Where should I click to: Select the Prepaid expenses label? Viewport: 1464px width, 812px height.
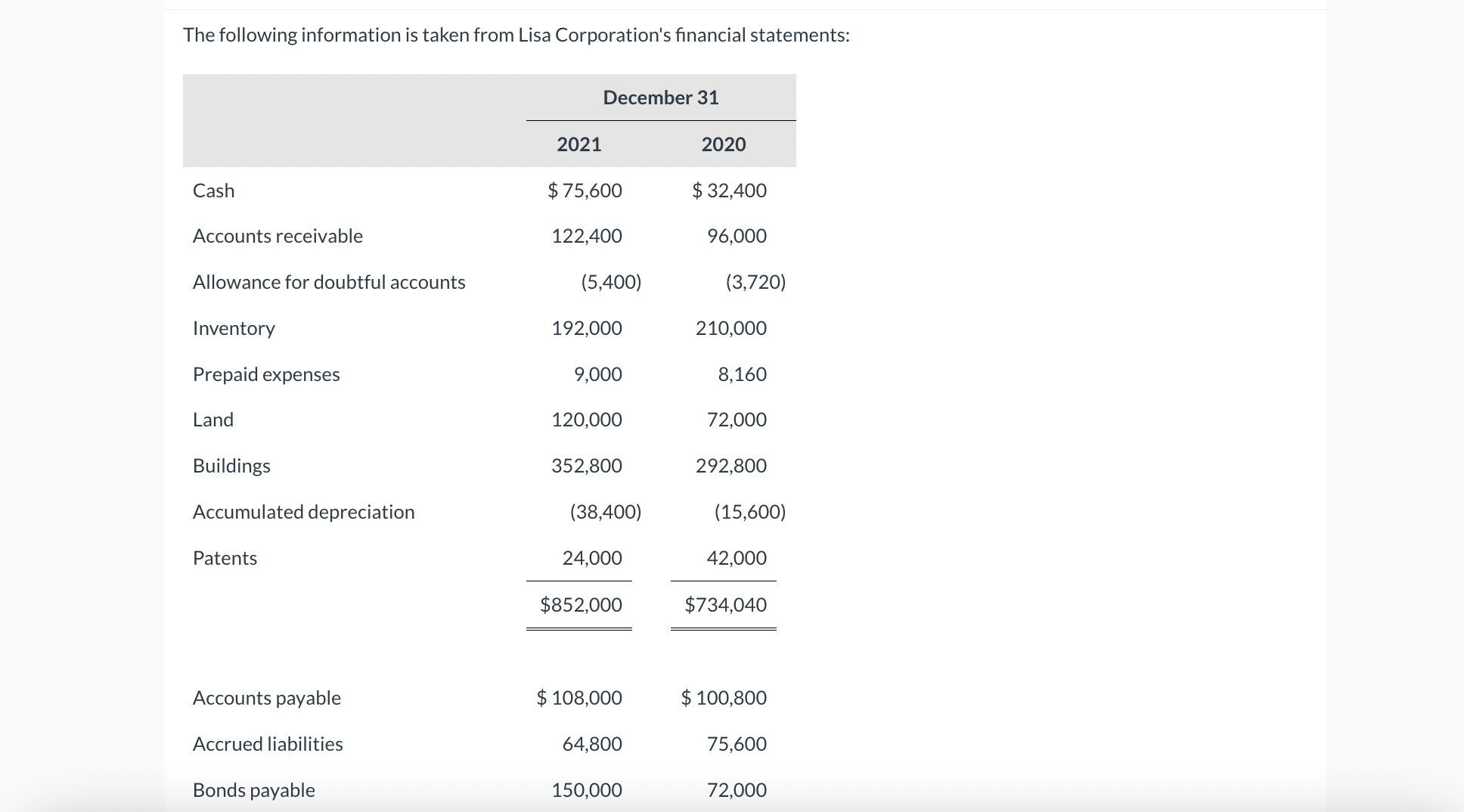266,374
